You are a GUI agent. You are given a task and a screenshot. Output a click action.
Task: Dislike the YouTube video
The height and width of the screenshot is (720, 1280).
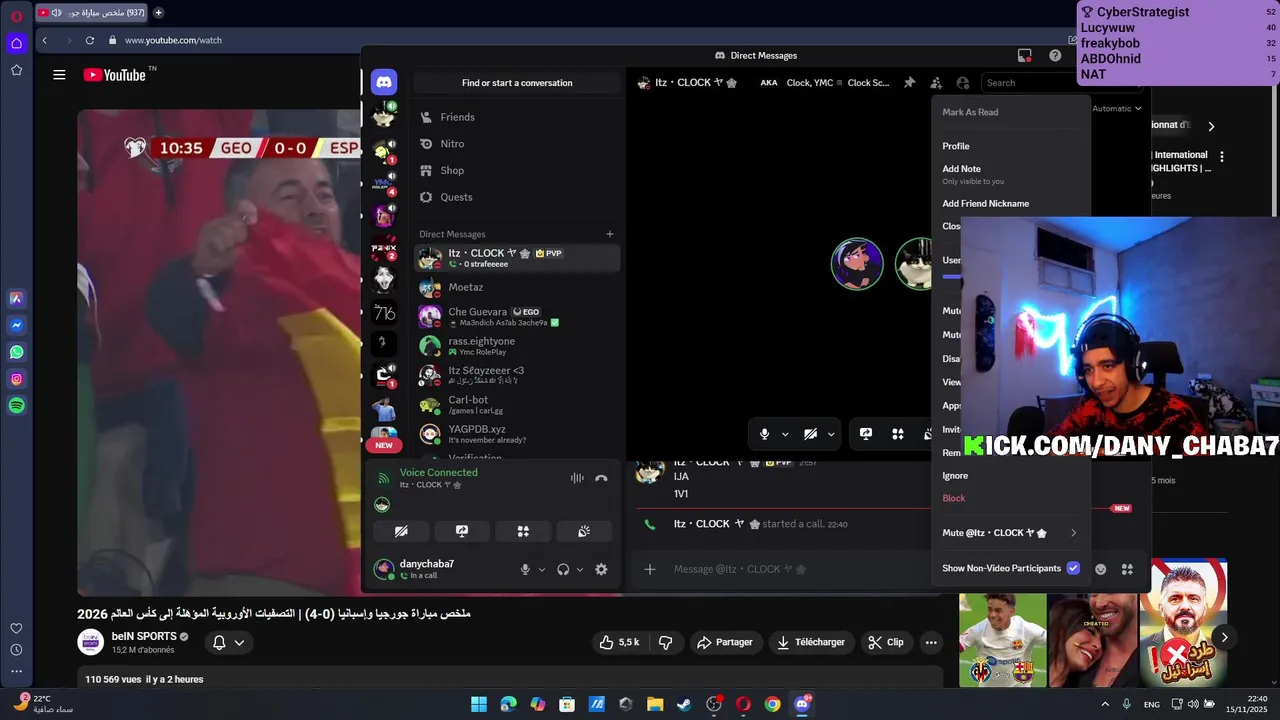tap(665, 642)
